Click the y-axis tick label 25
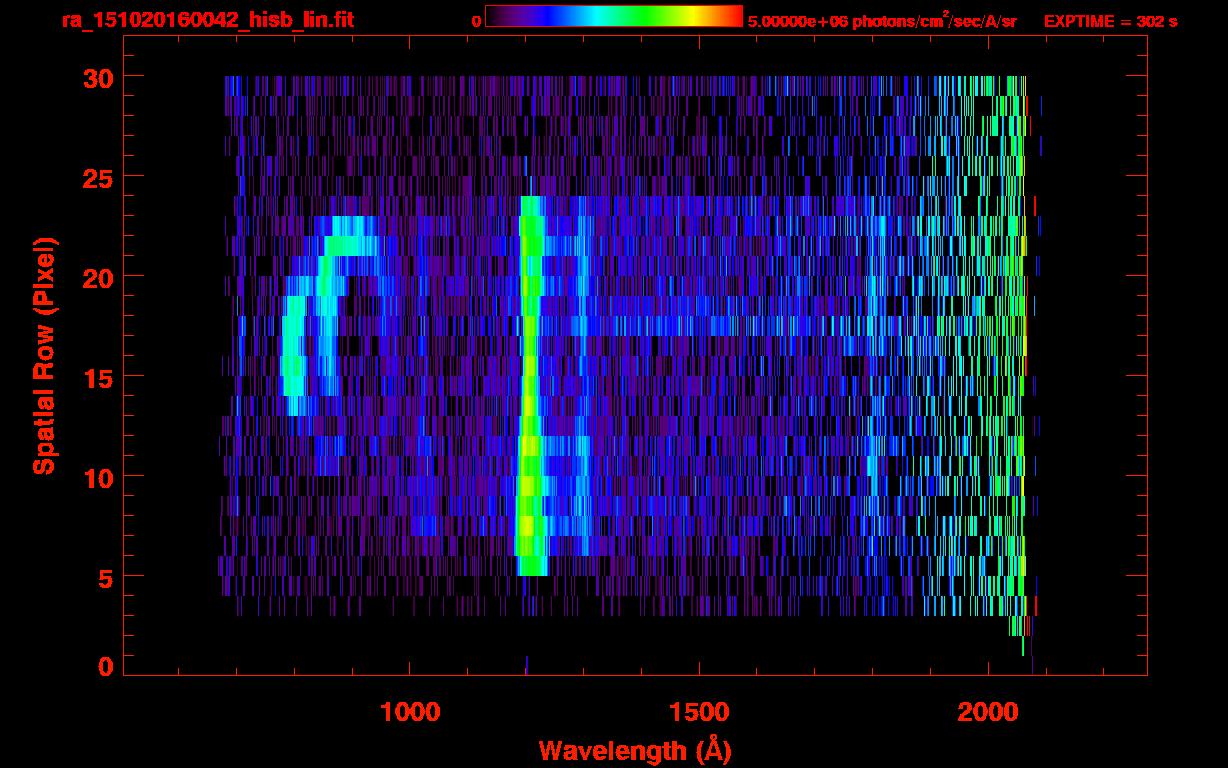 [98, 177]
